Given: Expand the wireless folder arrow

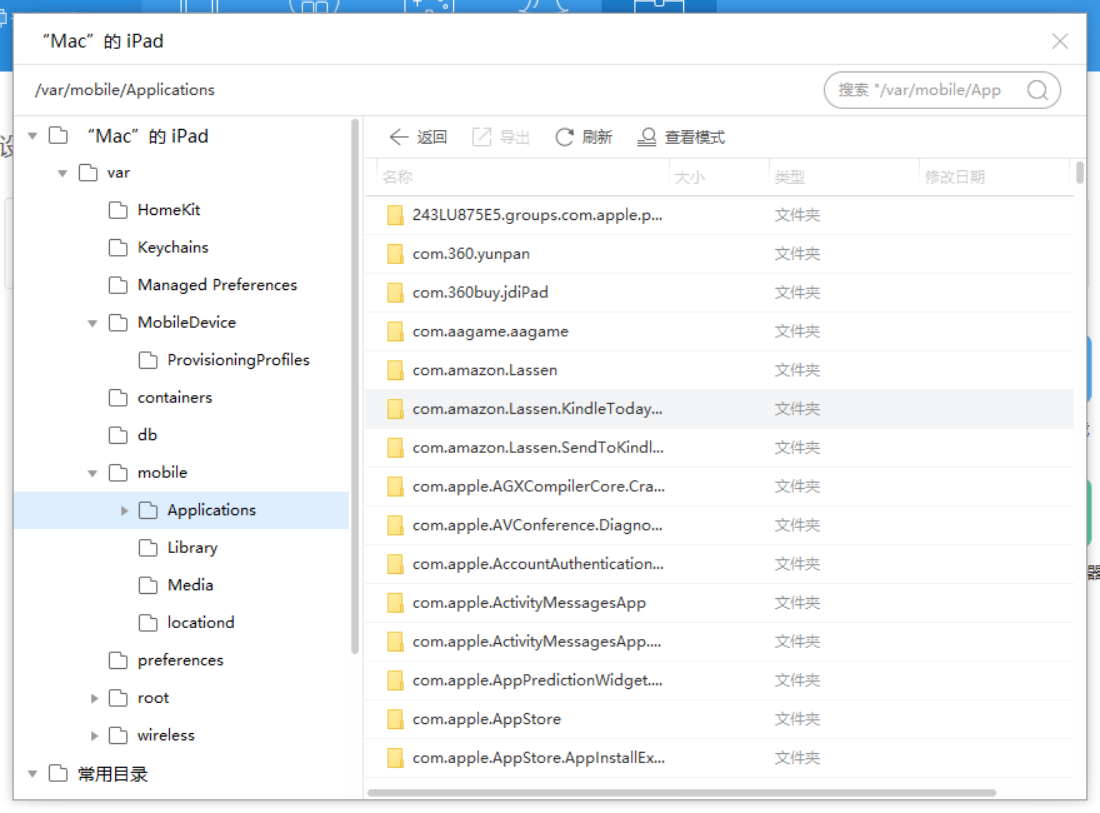Looking at the screenshot, I should coord(95,736).
